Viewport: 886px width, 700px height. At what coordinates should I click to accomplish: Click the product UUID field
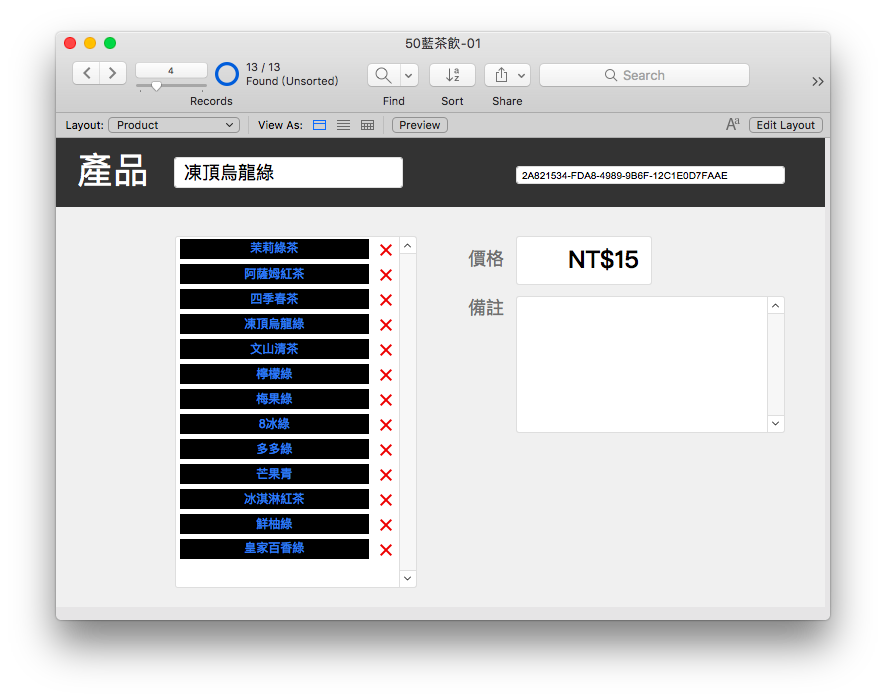tap(650, 175)
